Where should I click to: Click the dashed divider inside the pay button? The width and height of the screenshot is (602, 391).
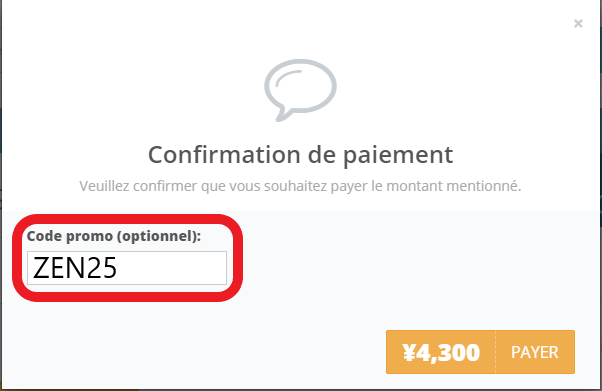[x=496, y=352]
